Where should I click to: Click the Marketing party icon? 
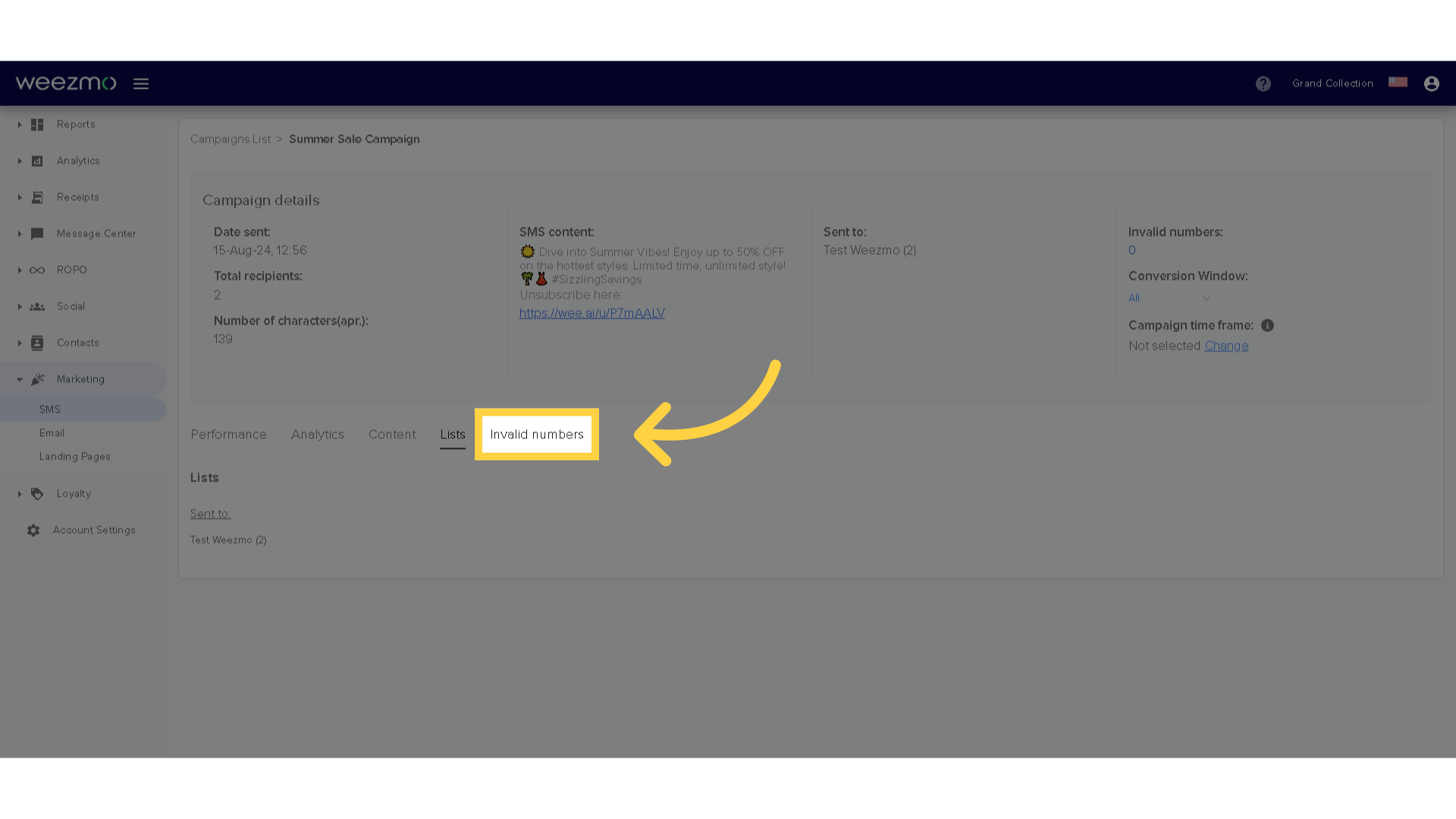[x=38, y=379]
